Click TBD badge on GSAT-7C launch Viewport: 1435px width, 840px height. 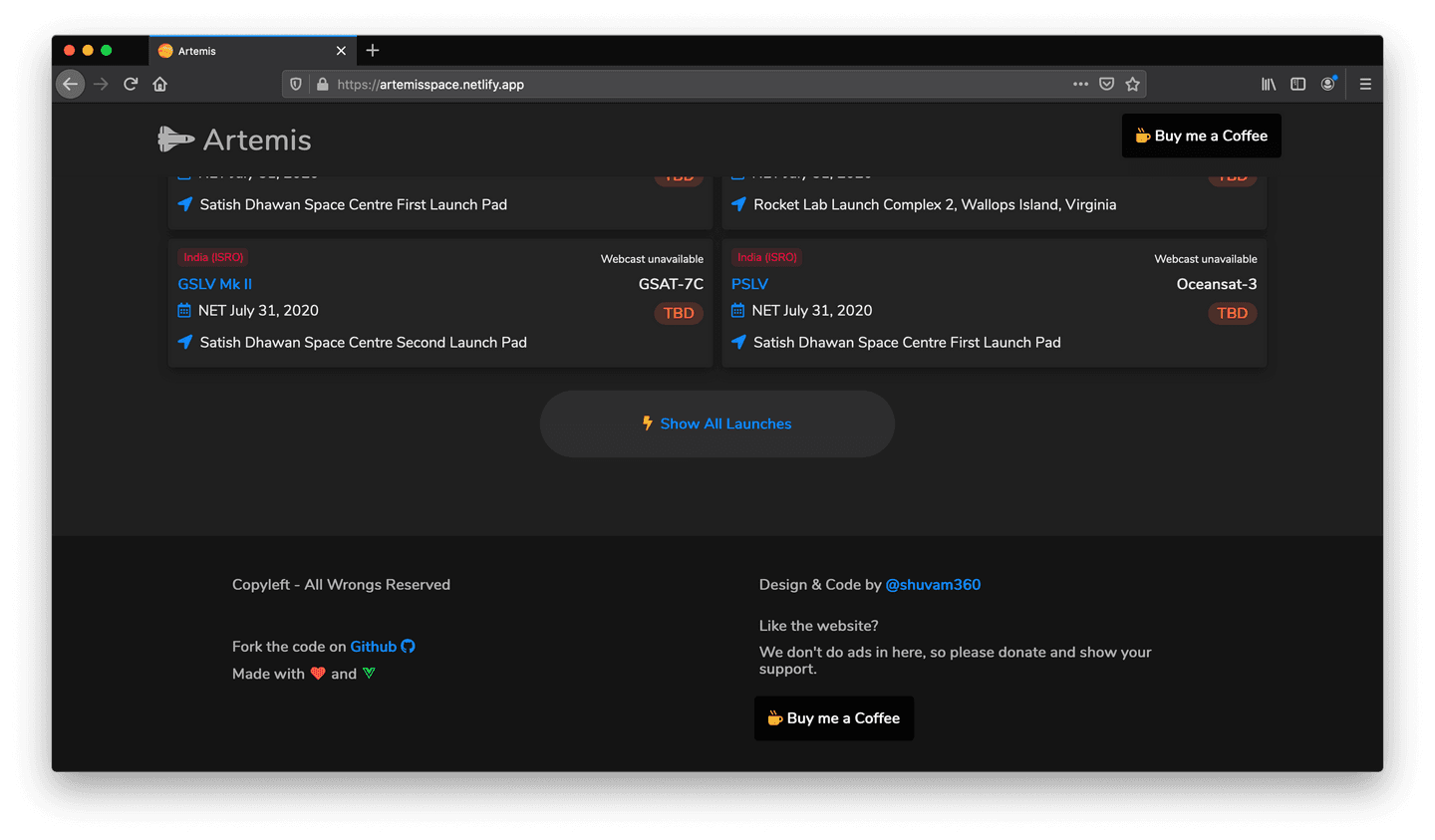click(679, 313)
